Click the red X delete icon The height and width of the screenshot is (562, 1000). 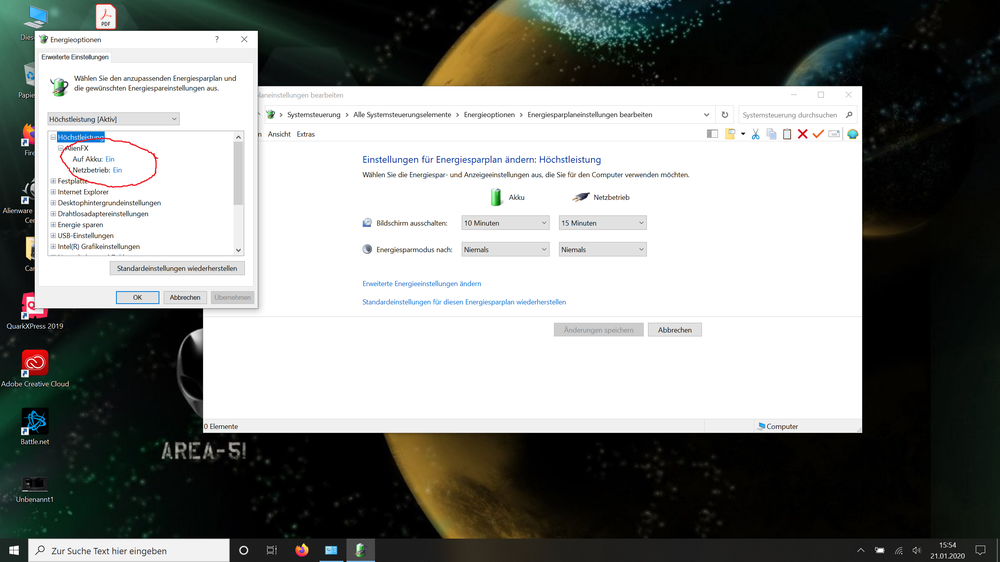click(x=802, y=134)
